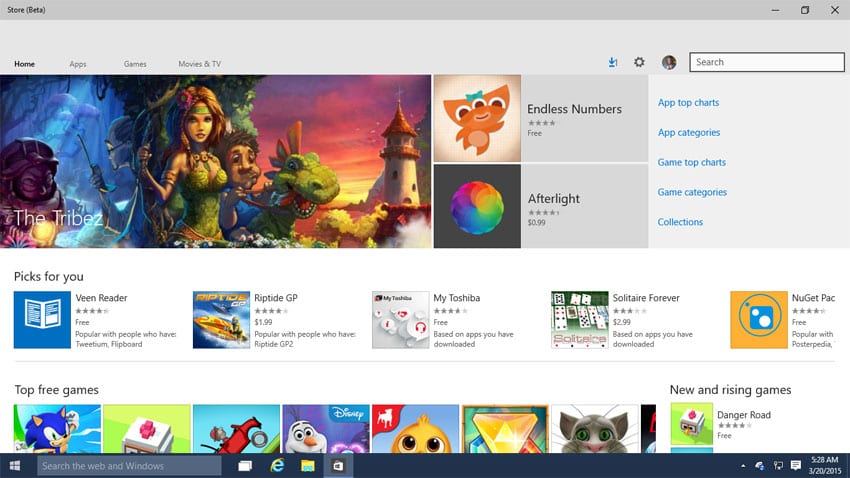Open the Collections link
The image size is (850, 478).
[680, 222]
